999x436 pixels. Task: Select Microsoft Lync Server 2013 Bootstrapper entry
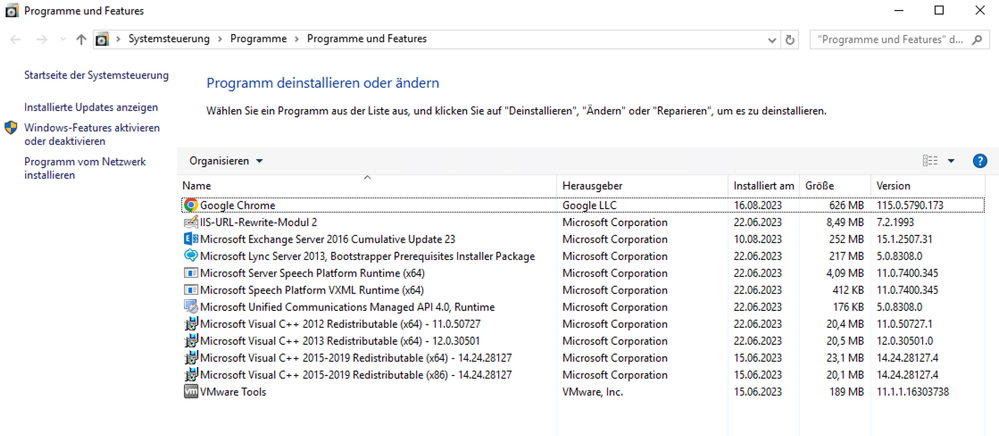click(368, 256)
